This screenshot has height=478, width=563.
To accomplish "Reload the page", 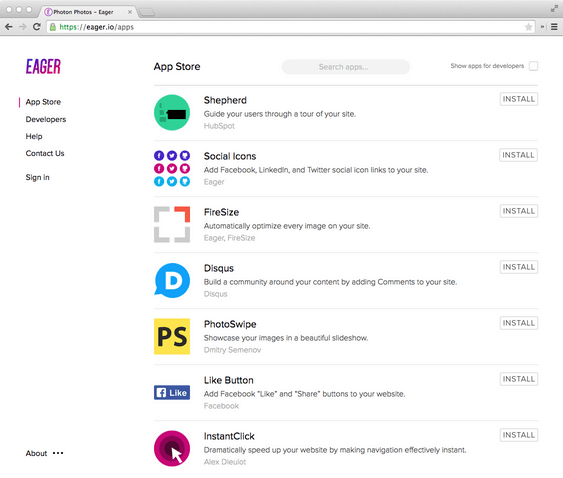I will 37,27.
